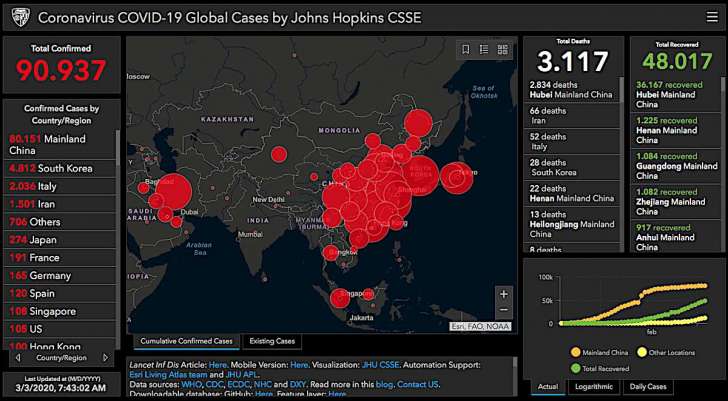The width and height of the screenshot is (728, 401).
Task: Select Others in the confirmed cases list
Action: [59, 222]
